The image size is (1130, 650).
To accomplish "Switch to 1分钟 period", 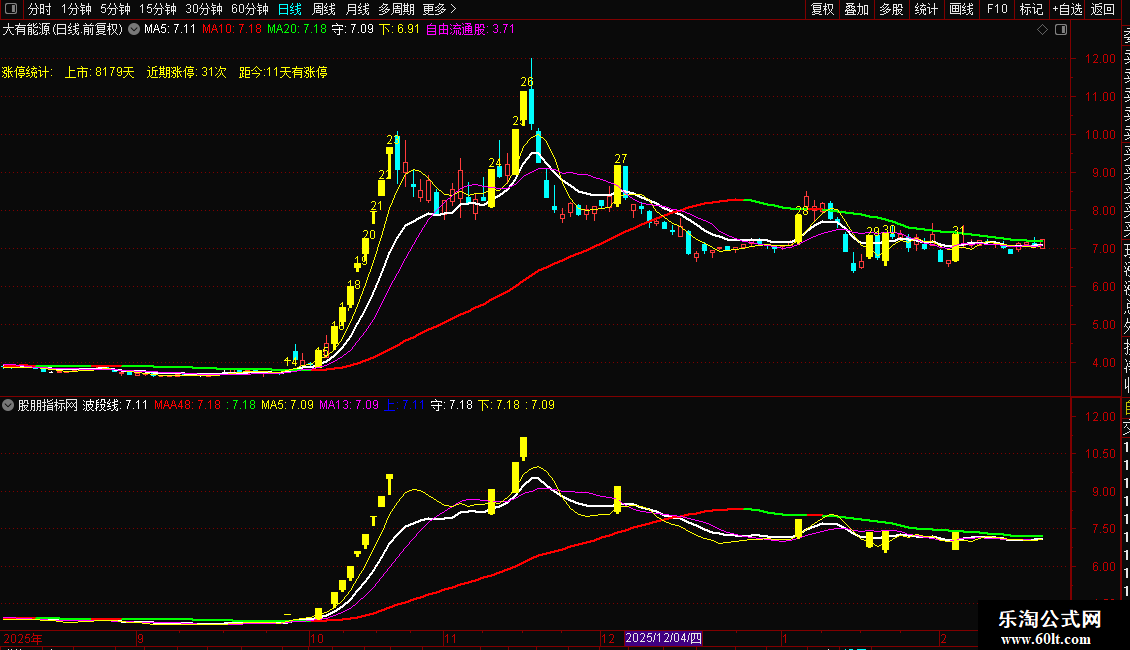I will point(76,9).
